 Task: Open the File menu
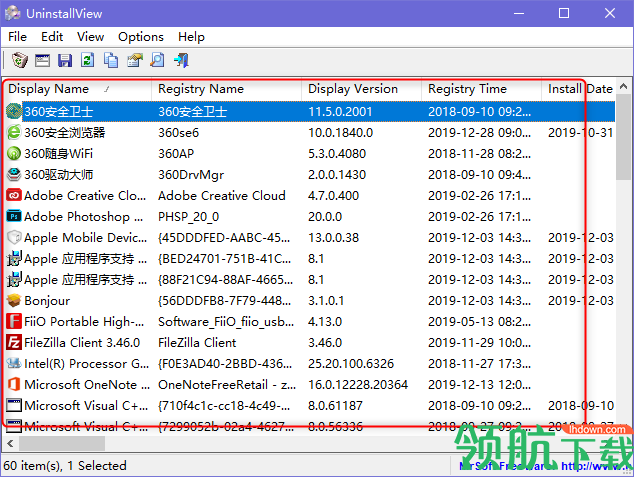coord(17,37)
